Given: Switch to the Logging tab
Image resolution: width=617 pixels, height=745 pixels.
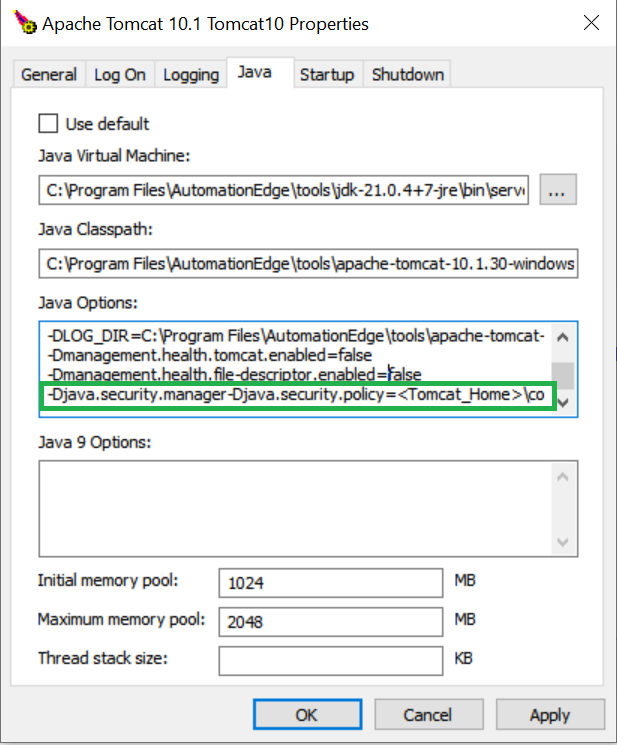Looking at the screenshot, I should (x=191, y=75).
